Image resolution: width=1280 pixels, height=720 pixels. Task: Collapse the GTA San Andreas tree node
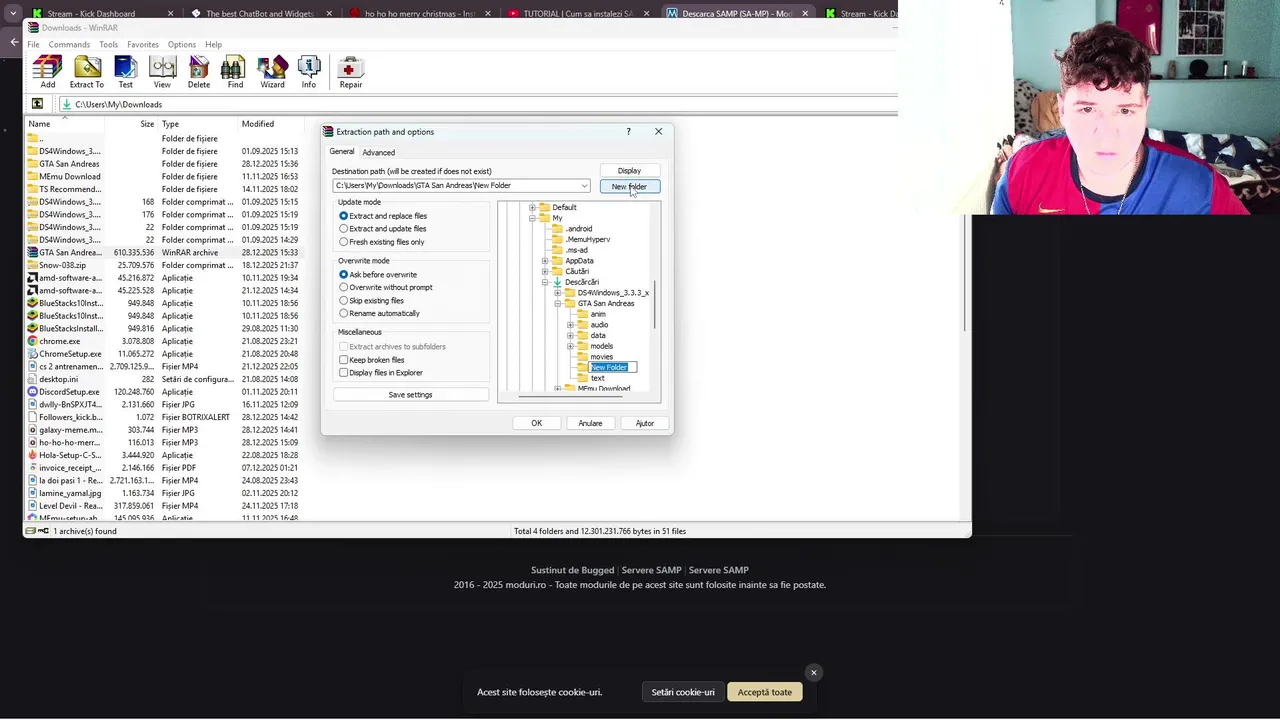coord(558,304)
